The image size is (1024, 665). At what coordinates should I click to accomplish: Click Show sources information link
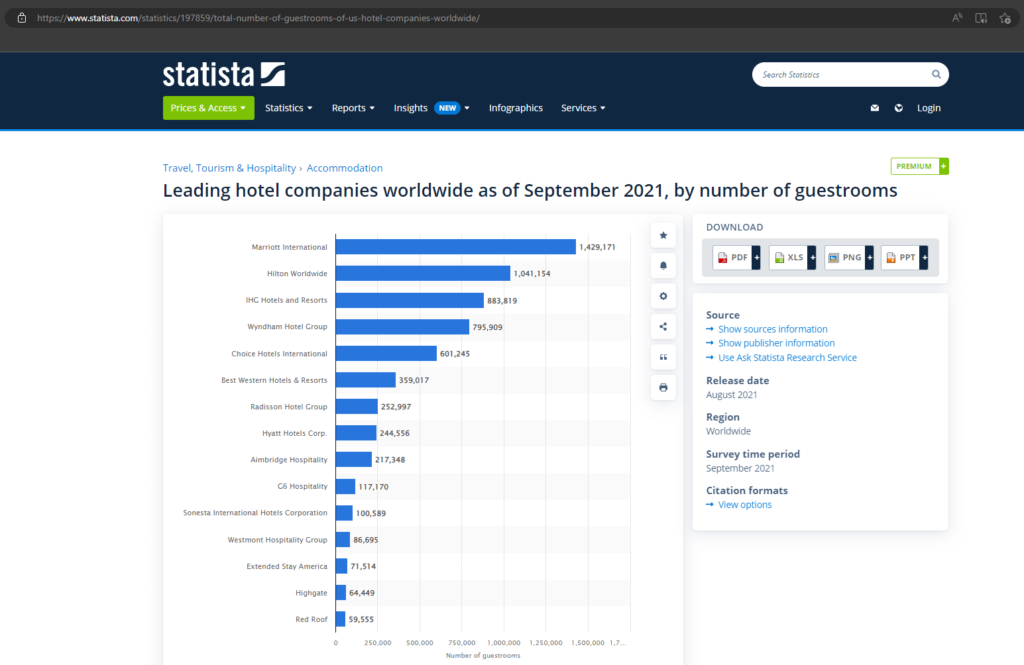pyautogui.click(x=773, y=329)
